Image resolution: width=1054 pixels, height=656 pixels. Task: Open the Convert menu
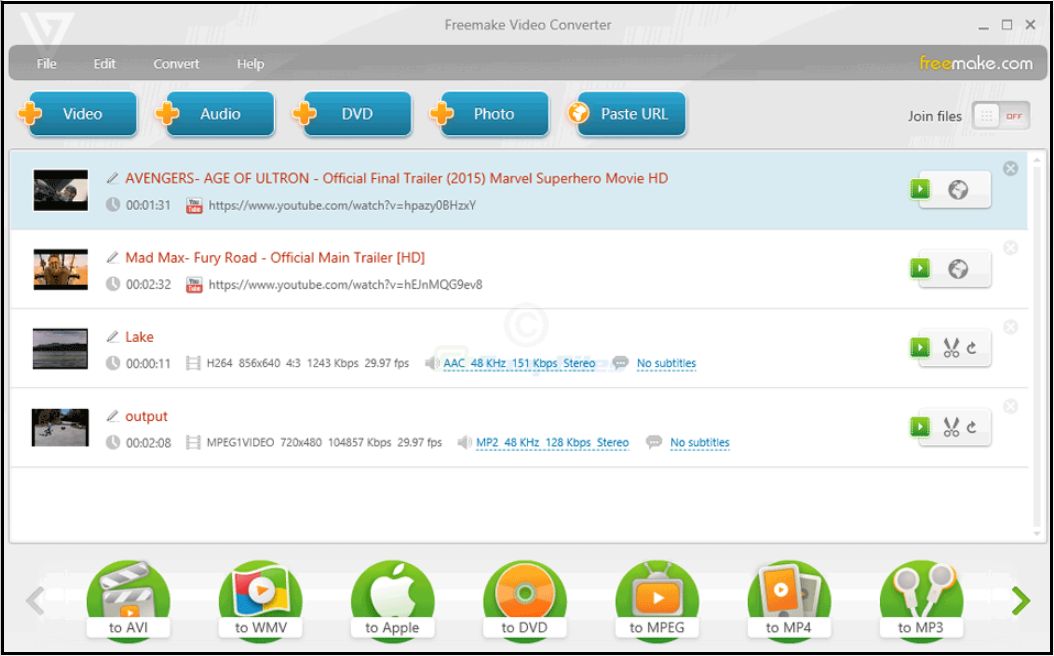(176, 64)
